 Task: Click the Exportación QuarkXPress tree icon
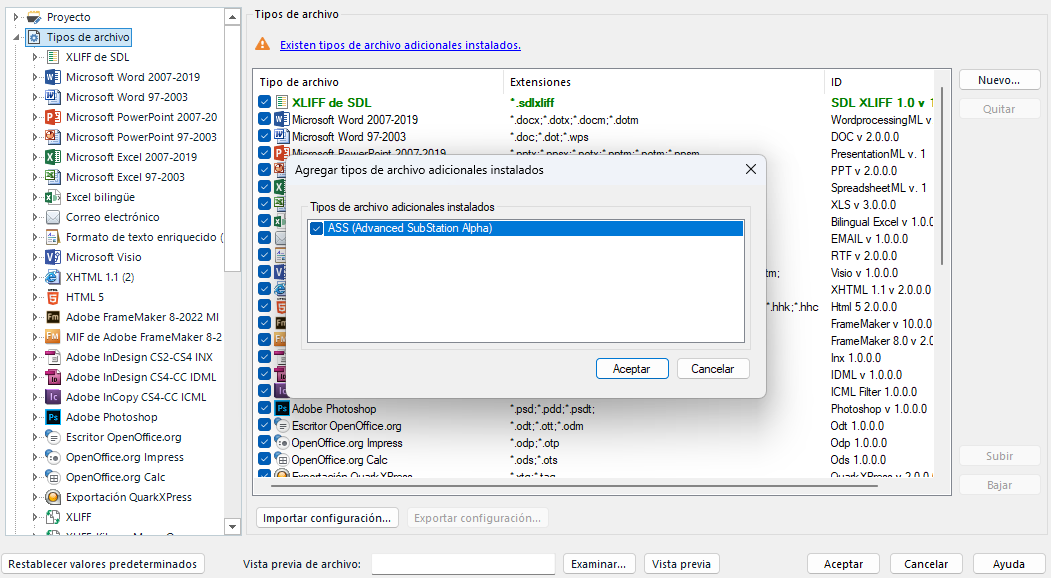click(53, 498)
